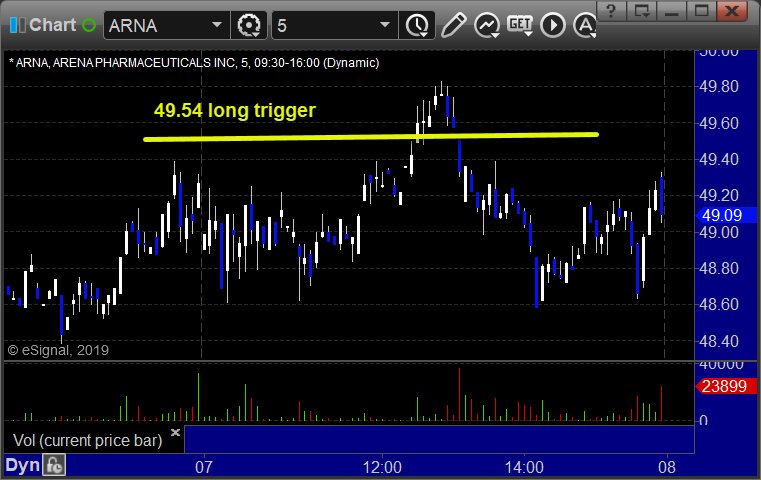Image resolution: width=761 pixels, height=480 pixels.
Task: Expand the ARNA symbol dropdown
Action: 217,25
